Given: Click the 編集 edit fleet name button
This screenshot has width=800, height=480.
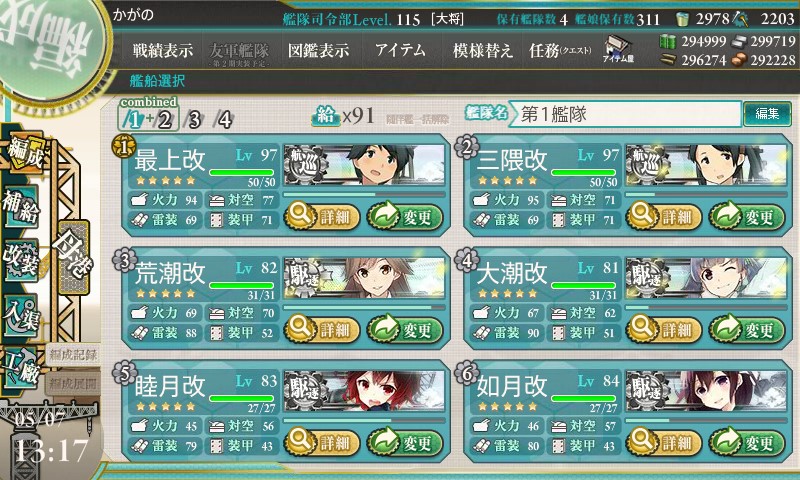Looking at the screenshot, I should click(767, 114).
